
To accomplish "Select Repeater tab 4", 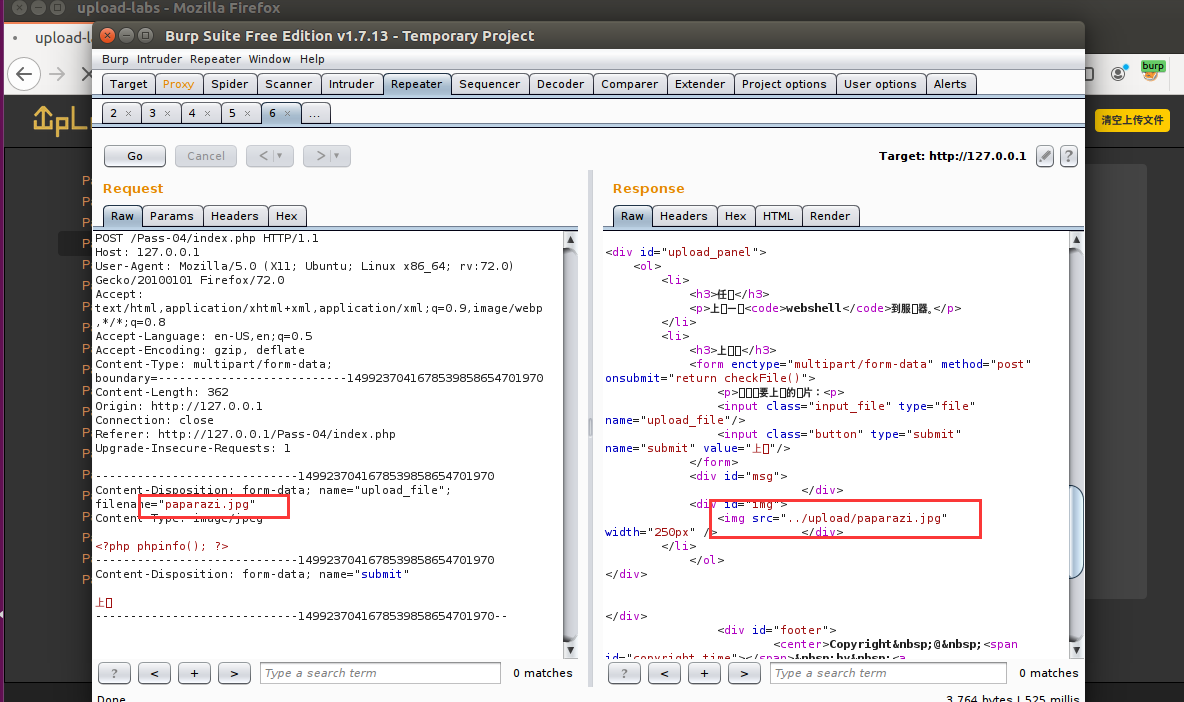I will [x=192, y=114].
